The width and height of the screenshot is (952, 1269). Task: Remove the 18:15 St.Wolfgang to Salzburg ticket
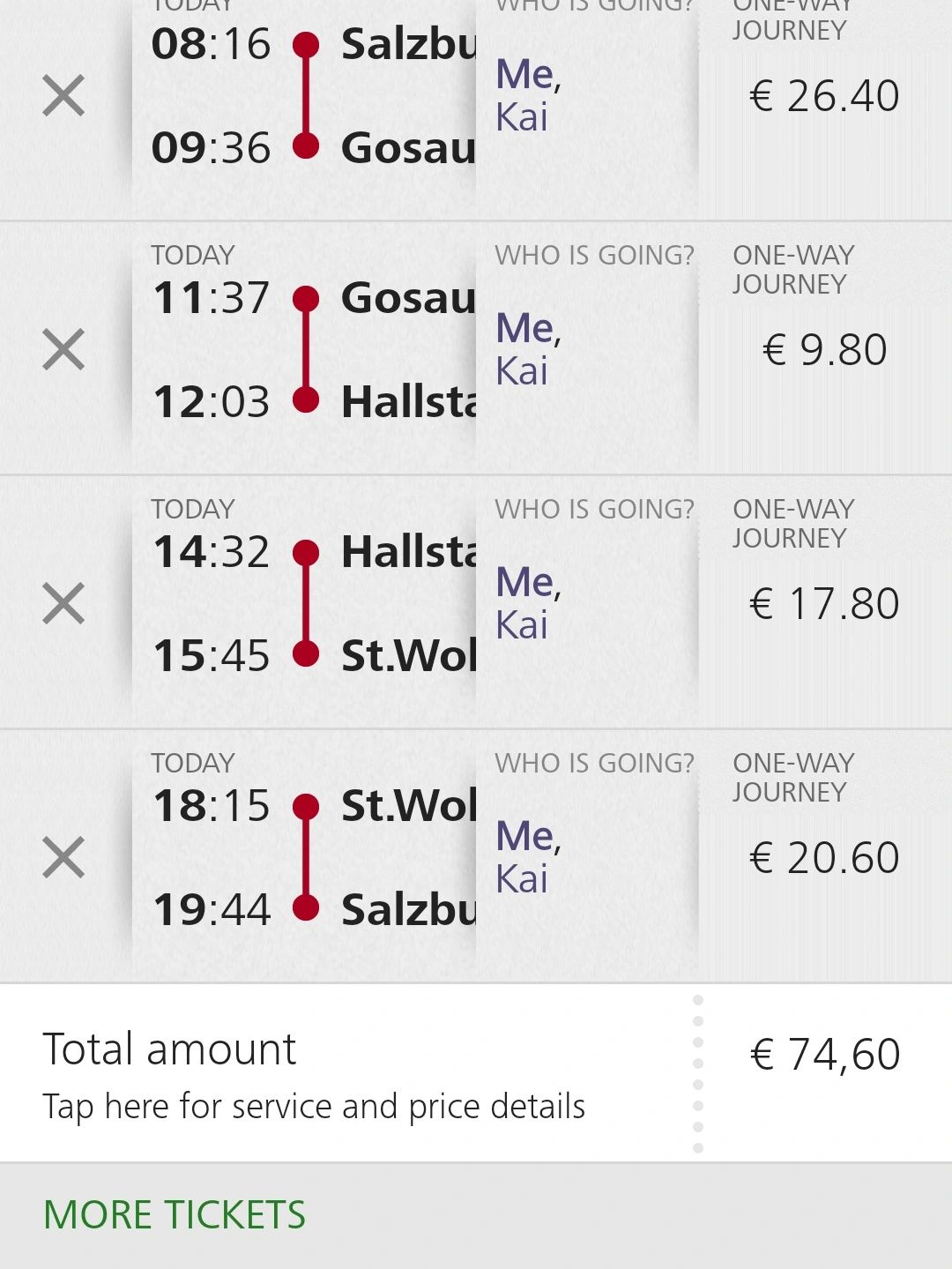63,857
